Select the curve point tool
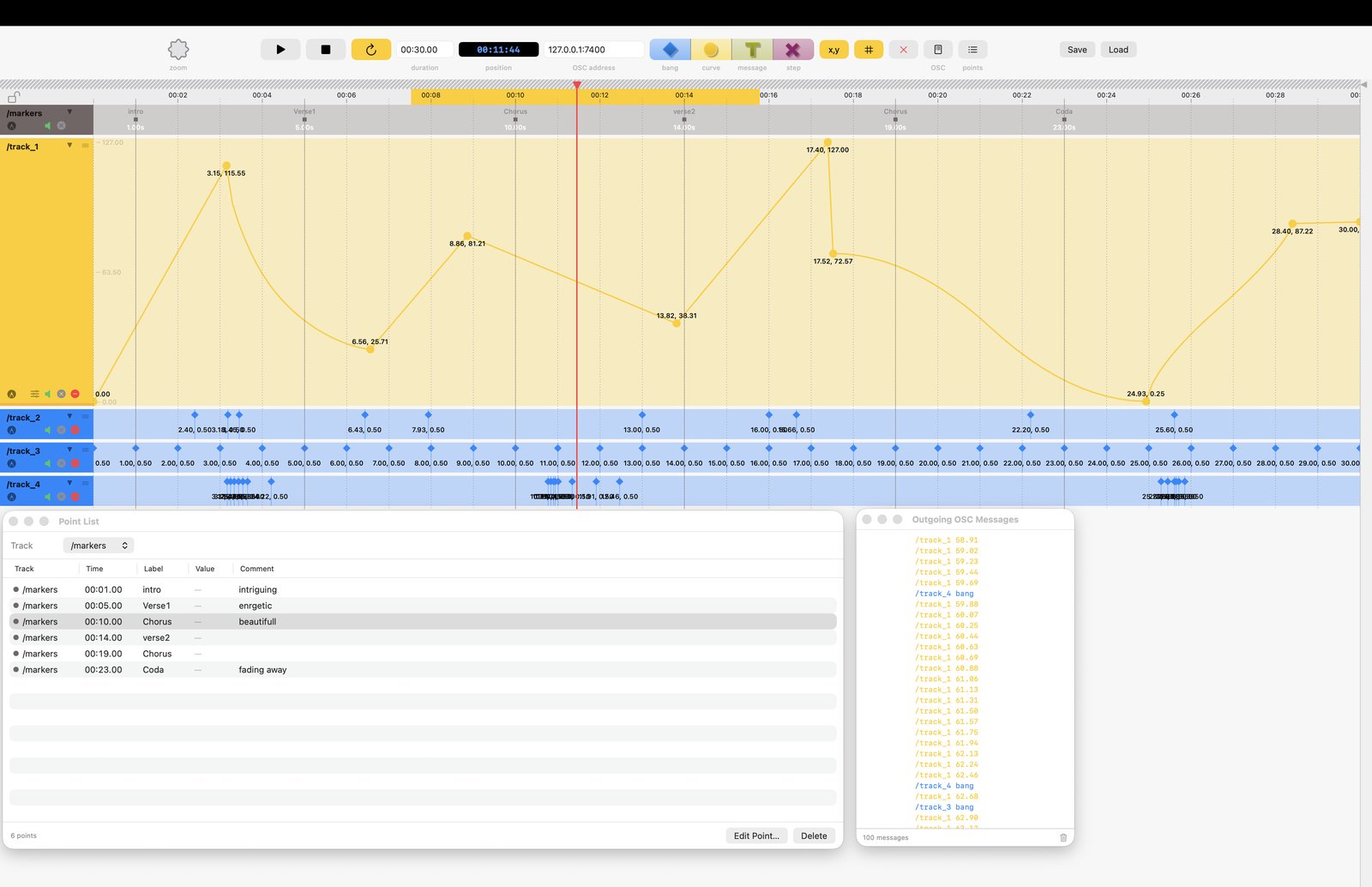The image size is (1372, 887). (711, 50)
